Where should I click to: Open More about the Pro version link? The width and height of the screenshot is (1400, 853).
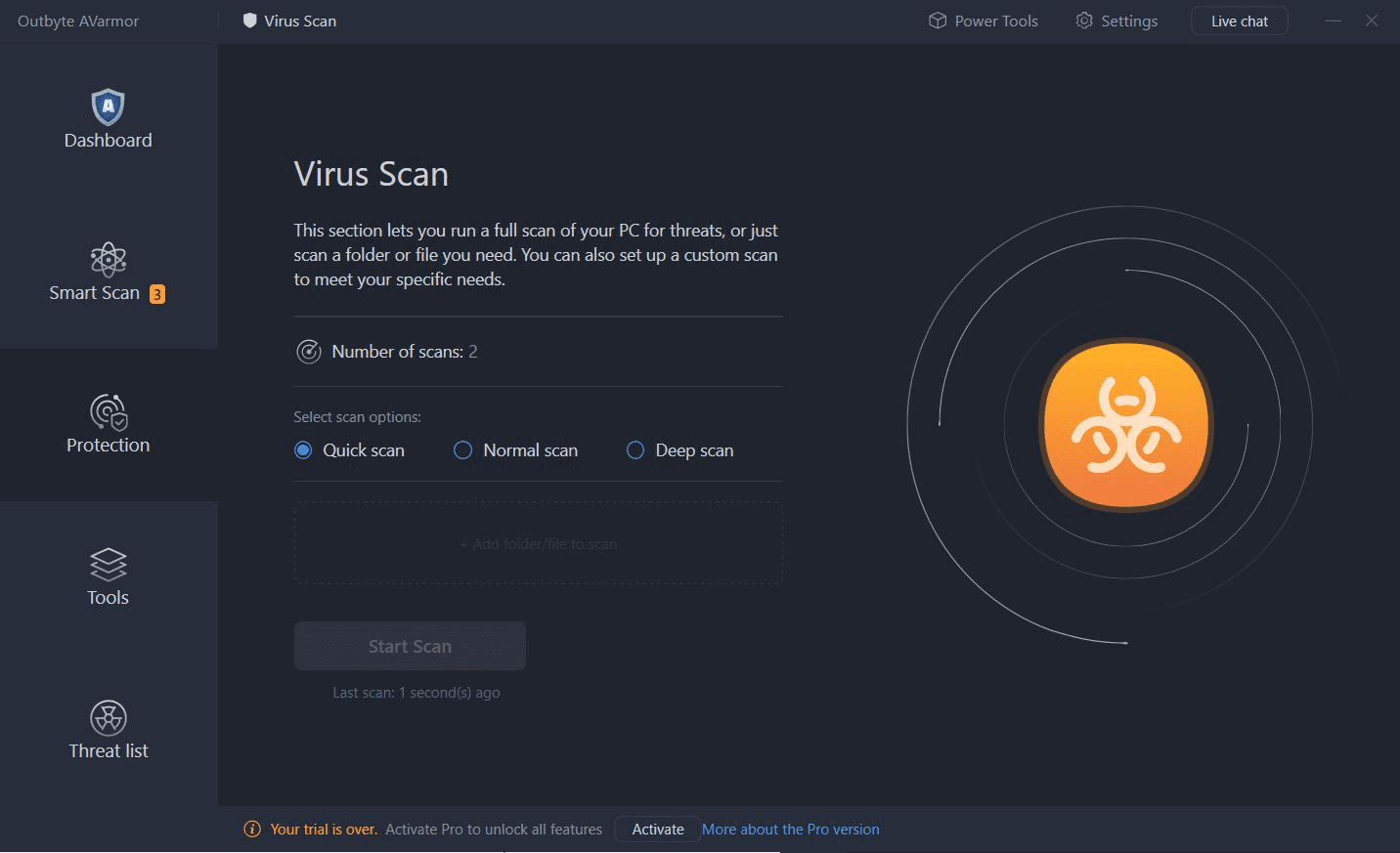click(x=790, y=830)
